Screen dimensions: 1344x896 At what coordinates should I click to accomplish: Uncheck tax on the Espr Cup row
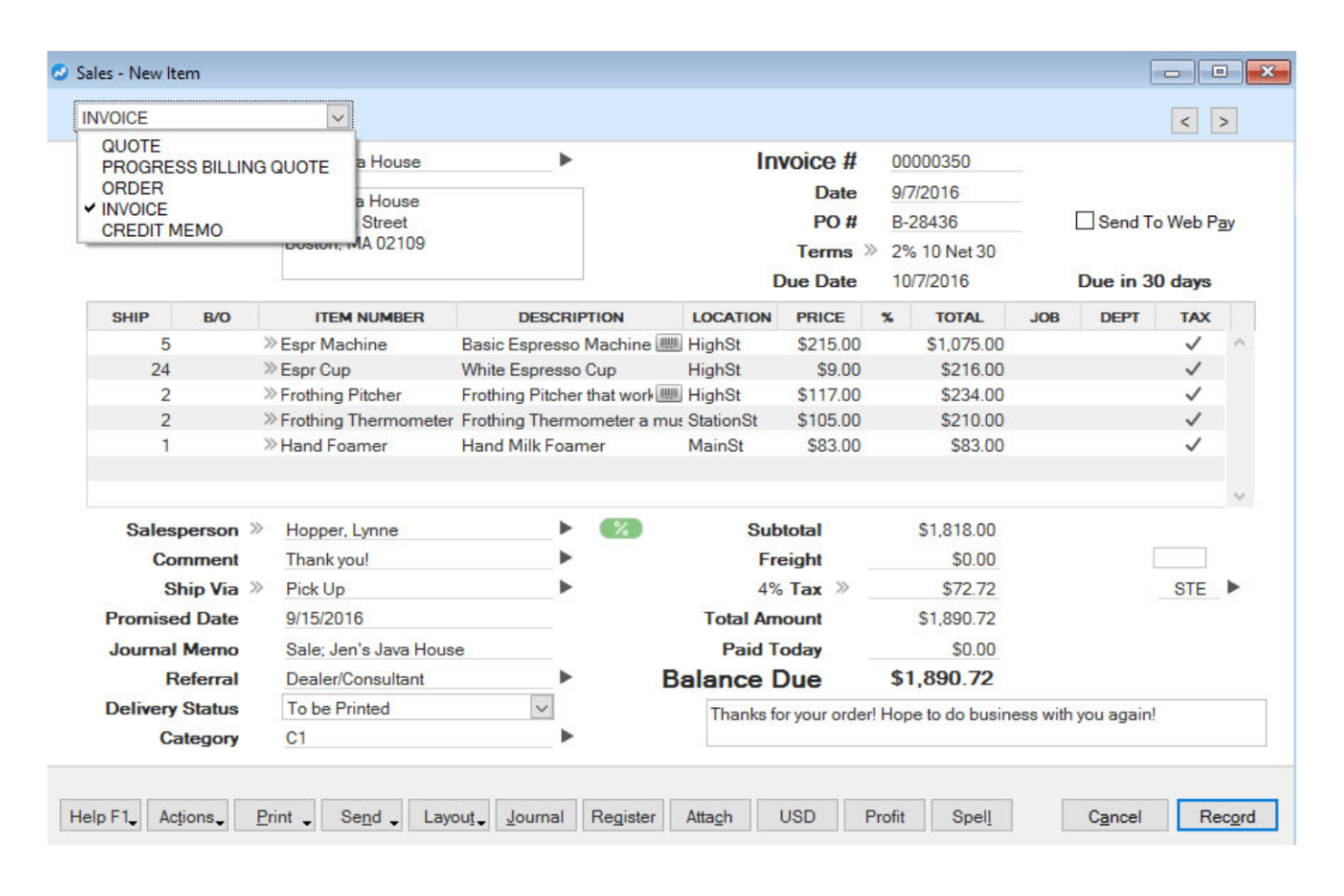1194,369
